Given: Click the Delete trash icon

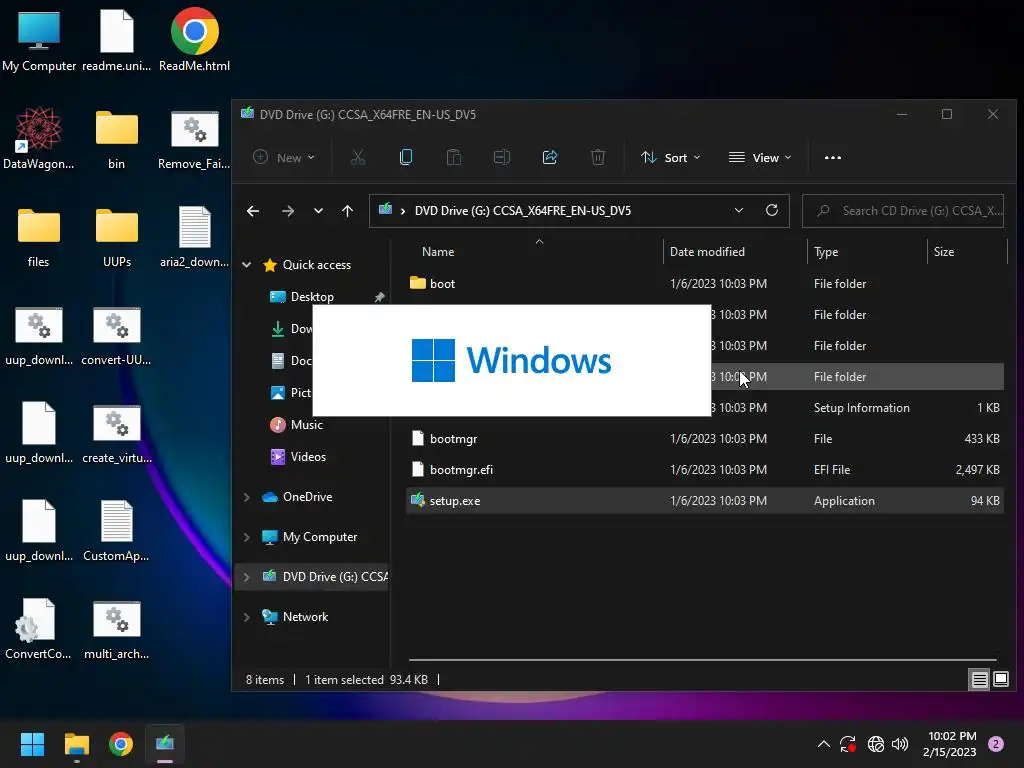Looking at the screenshot, I should pyautogui.click(x=598, y=157).
